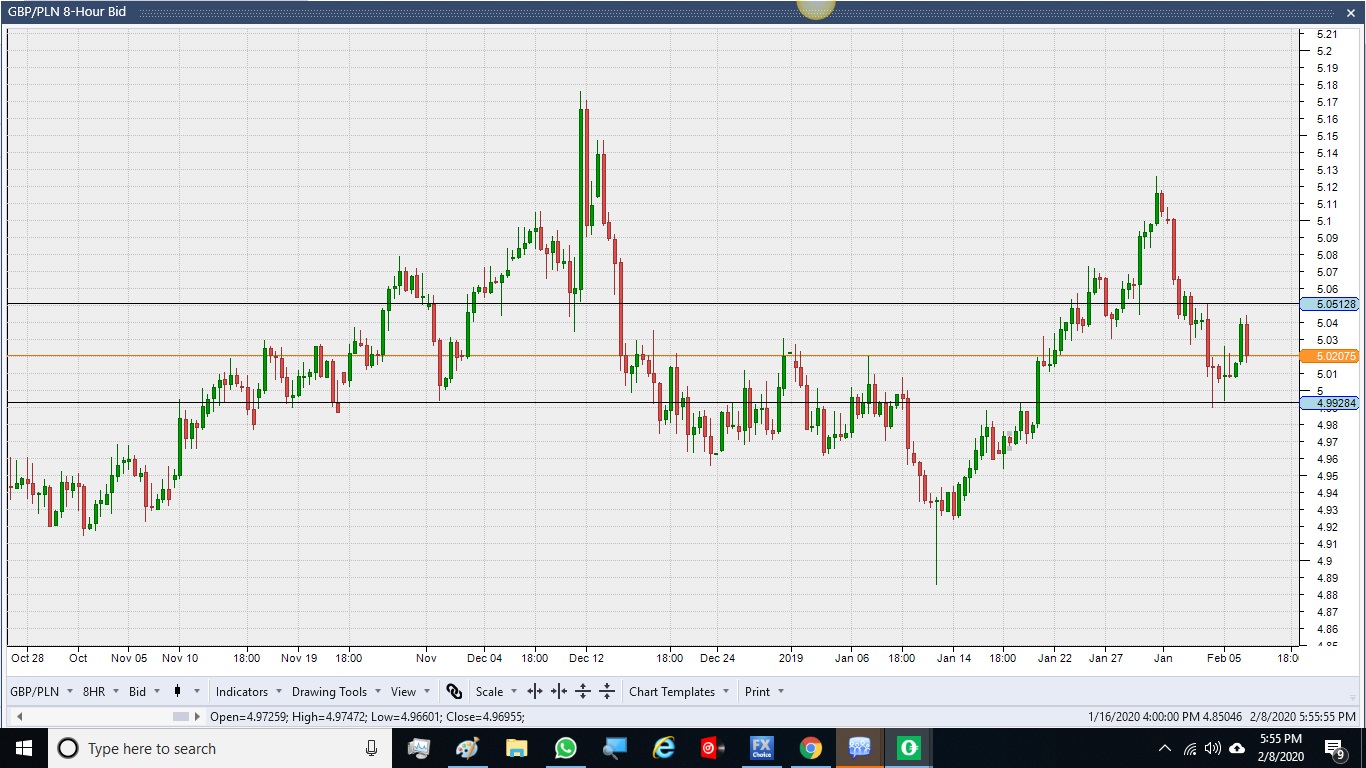
Task: Click the GBP/PLN 8-Hour Bid title
Action: (68, 12)
